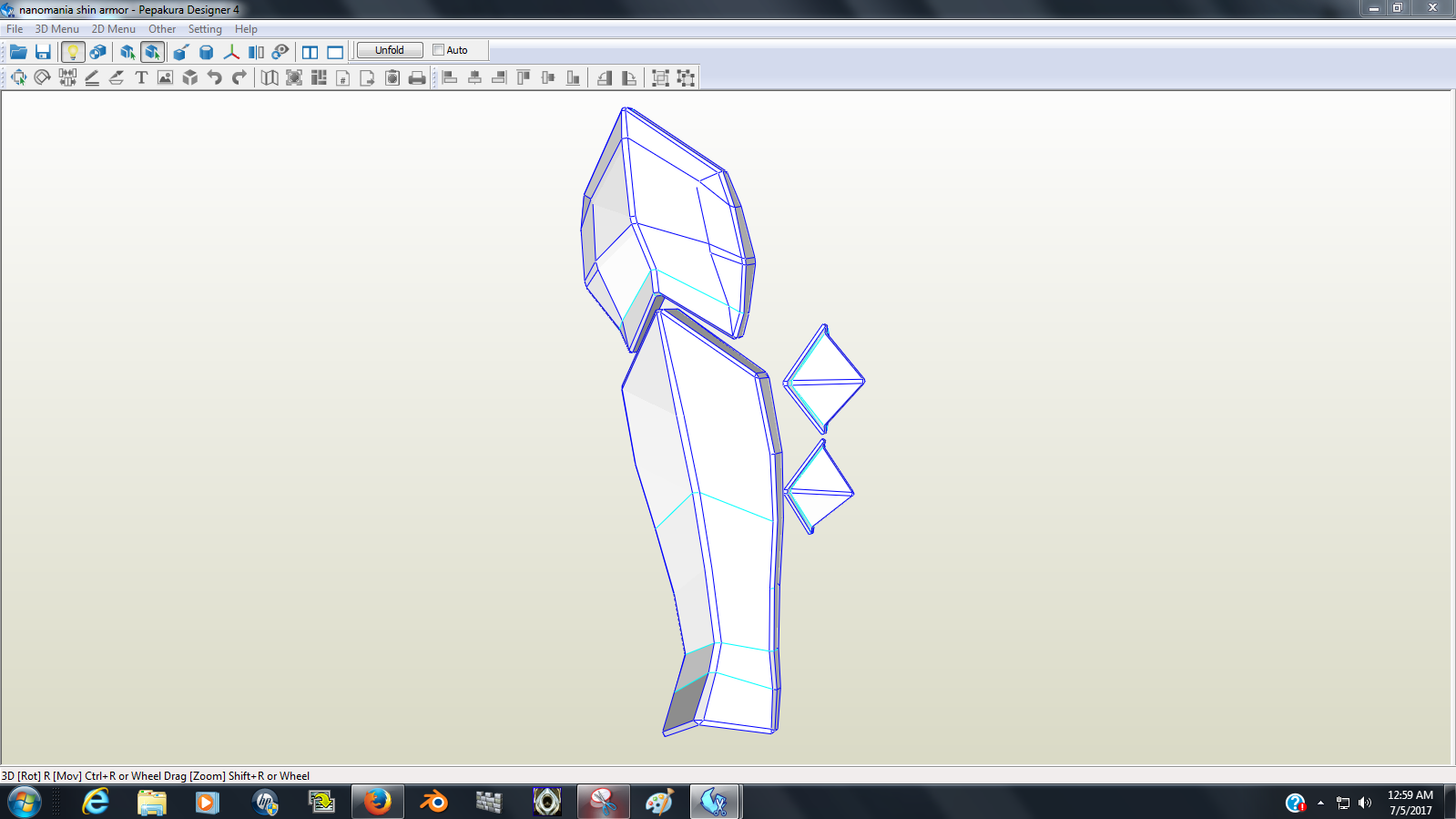Viewport: 1456px width, 819px height.
Task: Click the upper diamond-shaped 3D piece
Action: tap(824, 380)
